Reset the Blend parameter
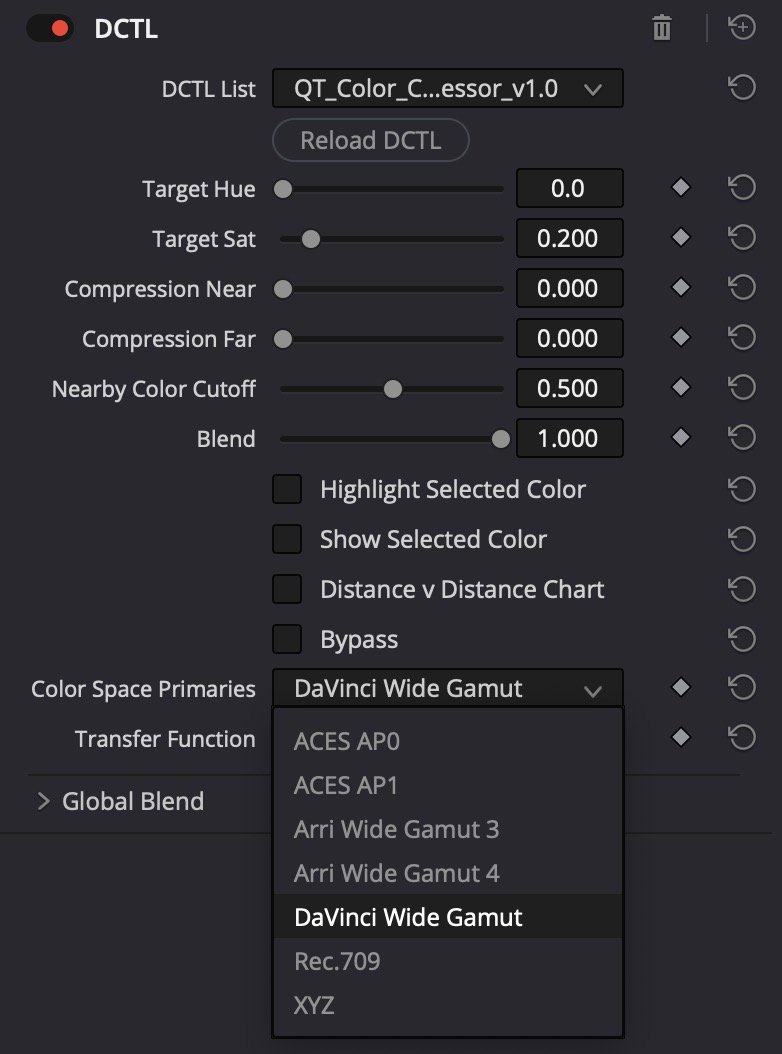 click(x=741, y=438)
